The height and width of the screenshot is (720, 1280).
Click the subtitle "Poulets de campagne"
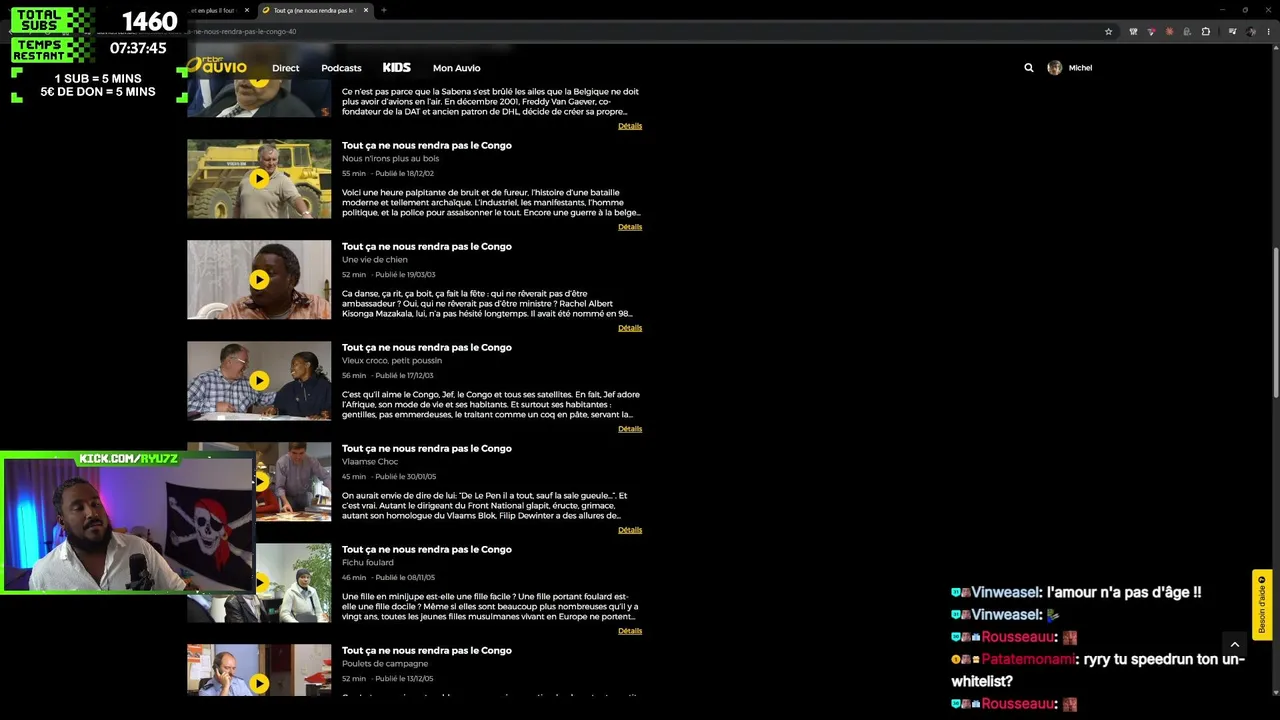[385, 664]
